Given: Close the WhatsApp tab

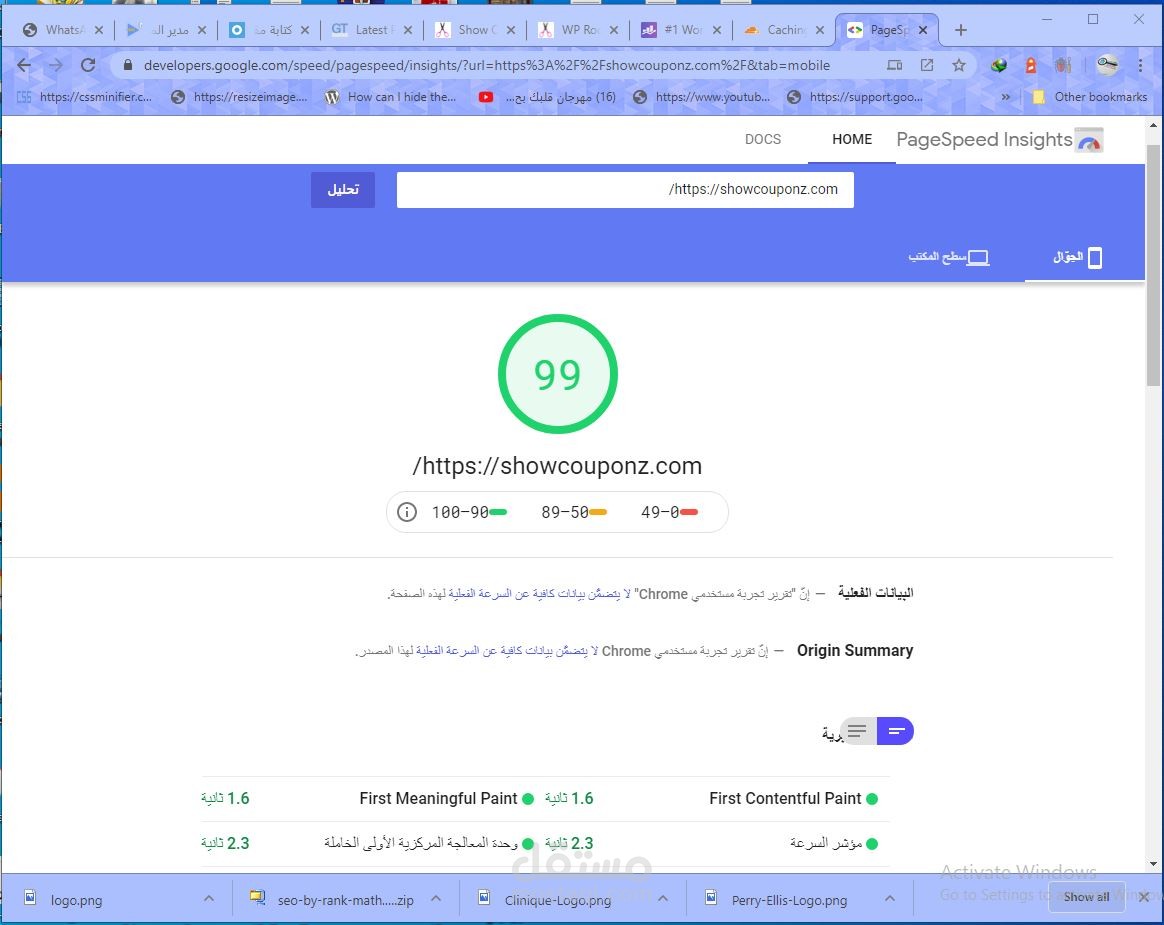Looking at the screenshot, I should click(x=99, y=30).
